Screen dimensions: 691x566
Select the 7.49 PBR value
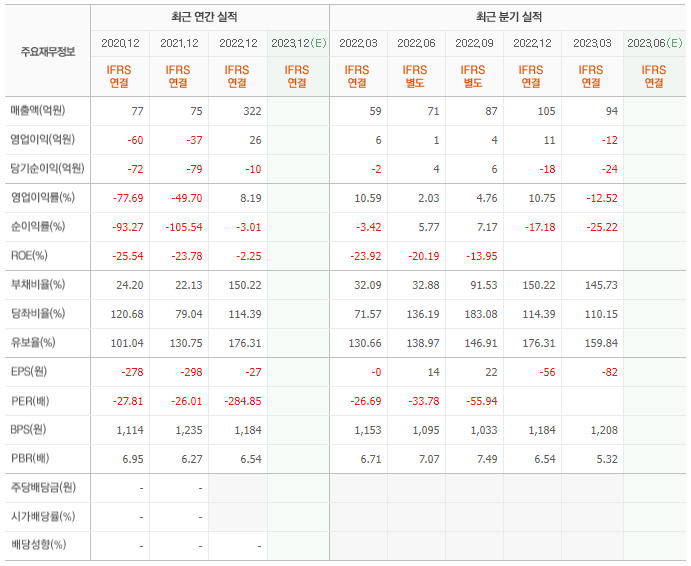click(487, 460)
